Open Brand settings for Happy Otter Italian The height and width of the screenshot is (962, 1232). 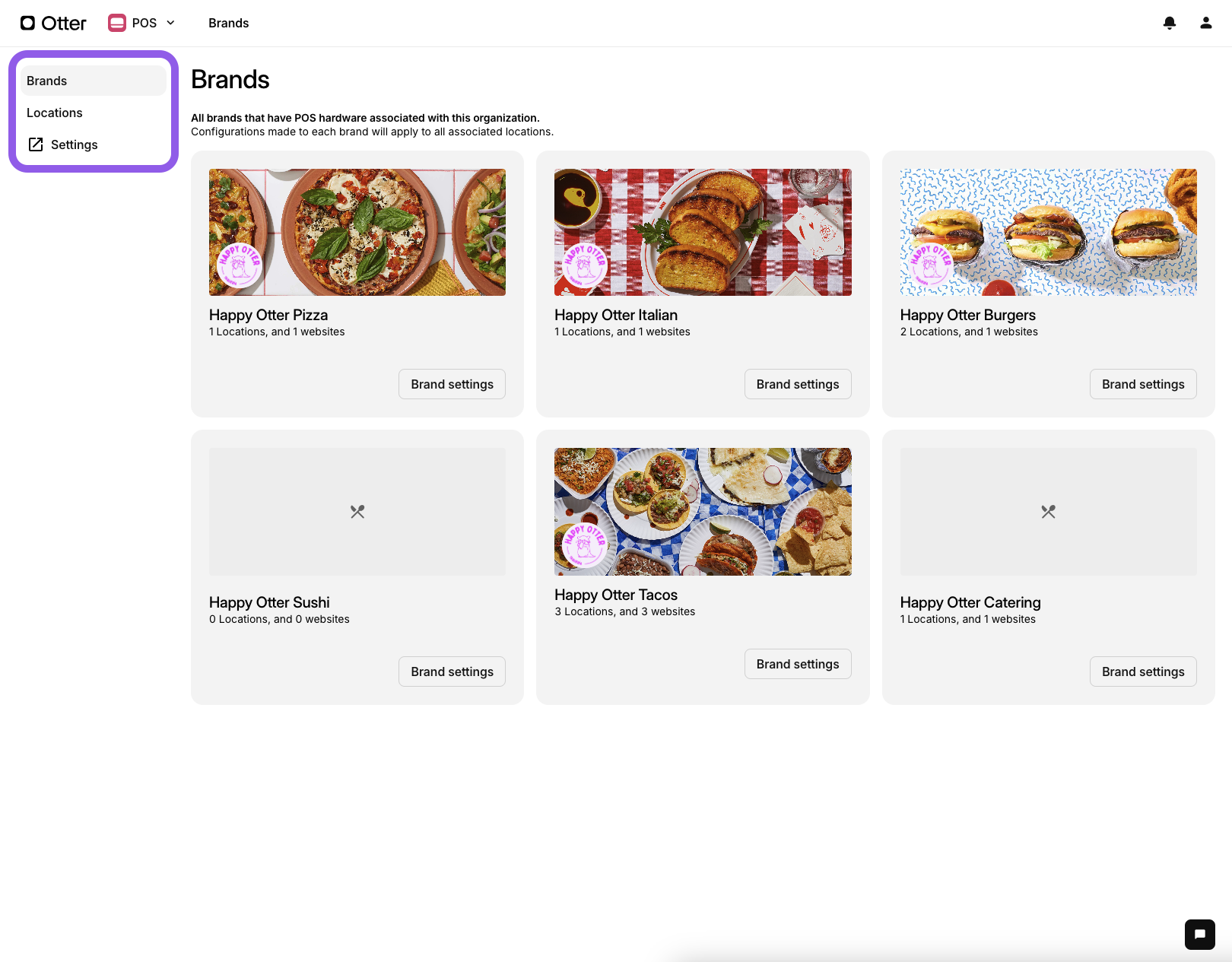pyautogui.click(x=797, y=384)
